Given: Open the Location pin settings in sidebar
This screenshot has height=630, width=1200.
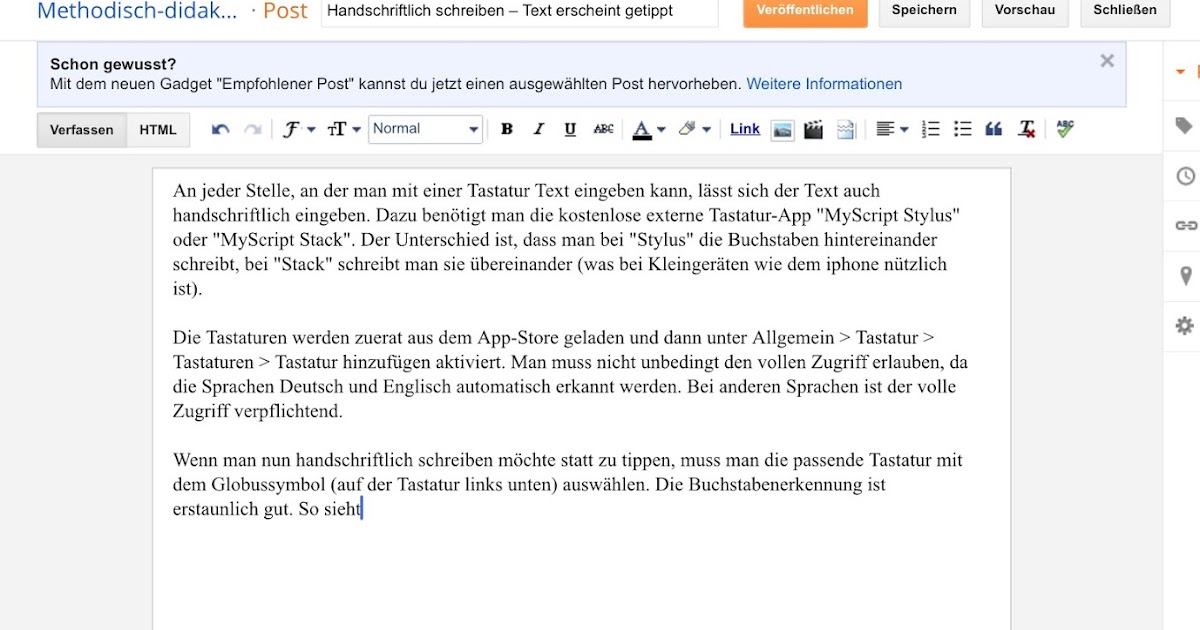Looking at the screenshot, I should point(1186,276).
